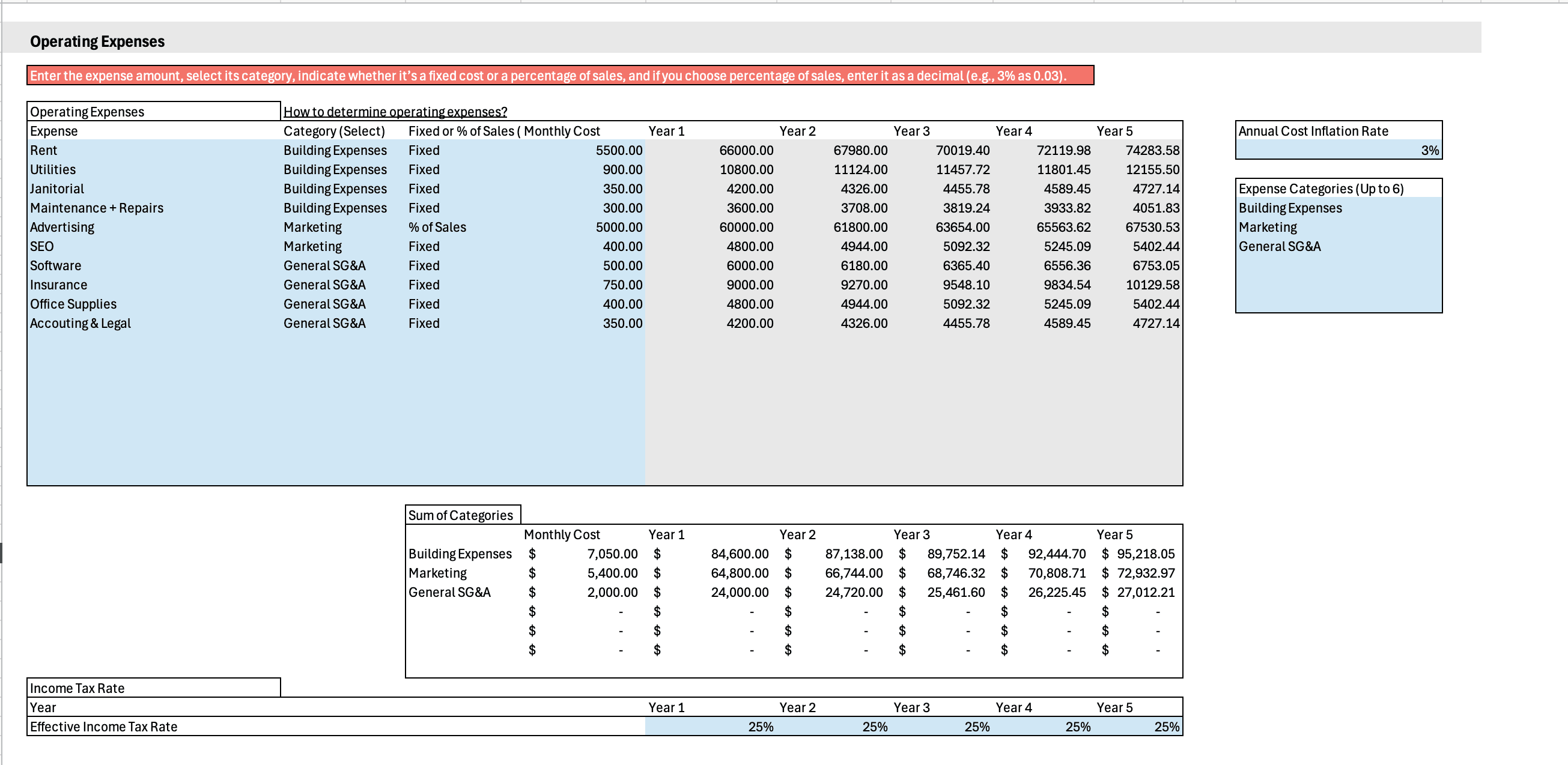Click the Year 5 column header in expenses table
The width and height of the screenshot is (1568, 765).
(x=1115, y=131)
